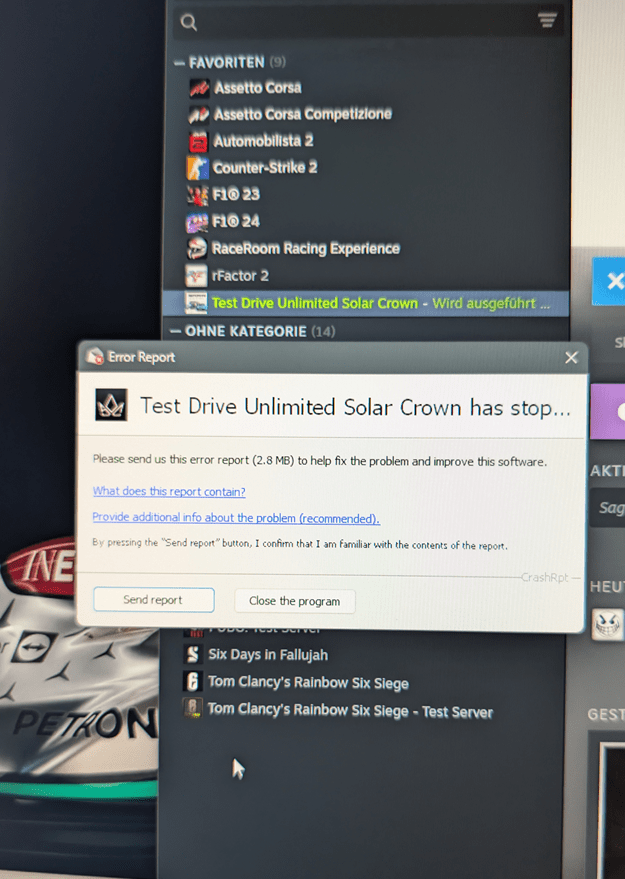Click the Steam library search field
The height and width of the screenshot is (879, 625).
pos(367,22)
